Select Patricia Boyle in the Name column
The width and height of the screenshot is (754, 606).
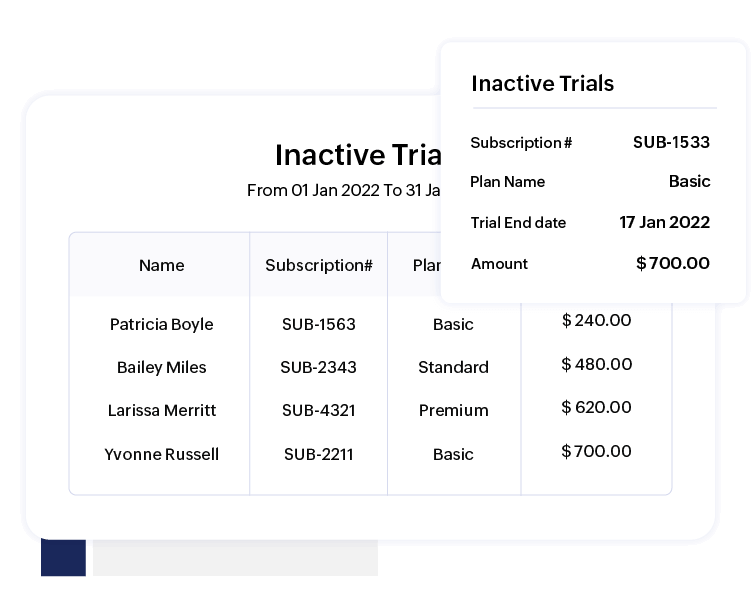coord(162,324)
